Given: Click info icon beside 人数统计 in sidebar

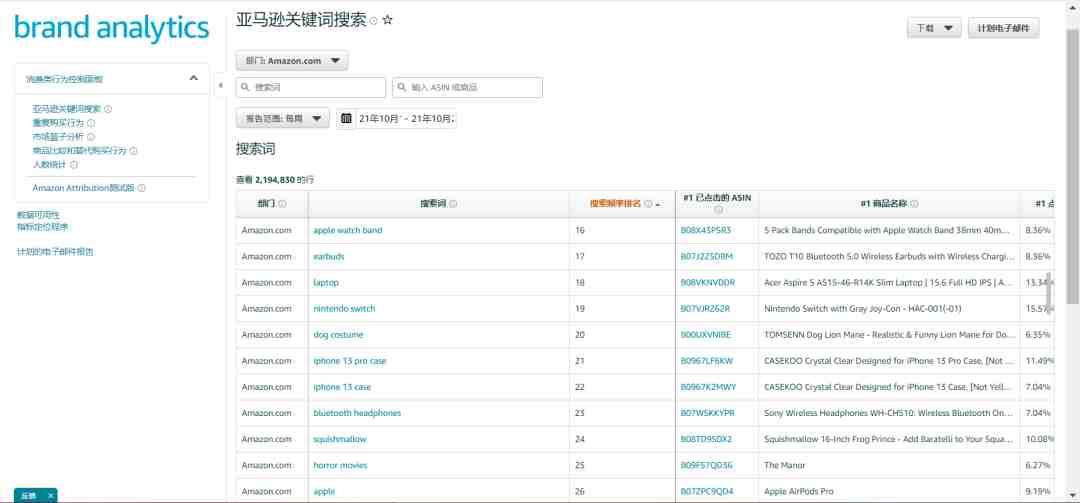Looking at the screenshot, I should (74, 165).
